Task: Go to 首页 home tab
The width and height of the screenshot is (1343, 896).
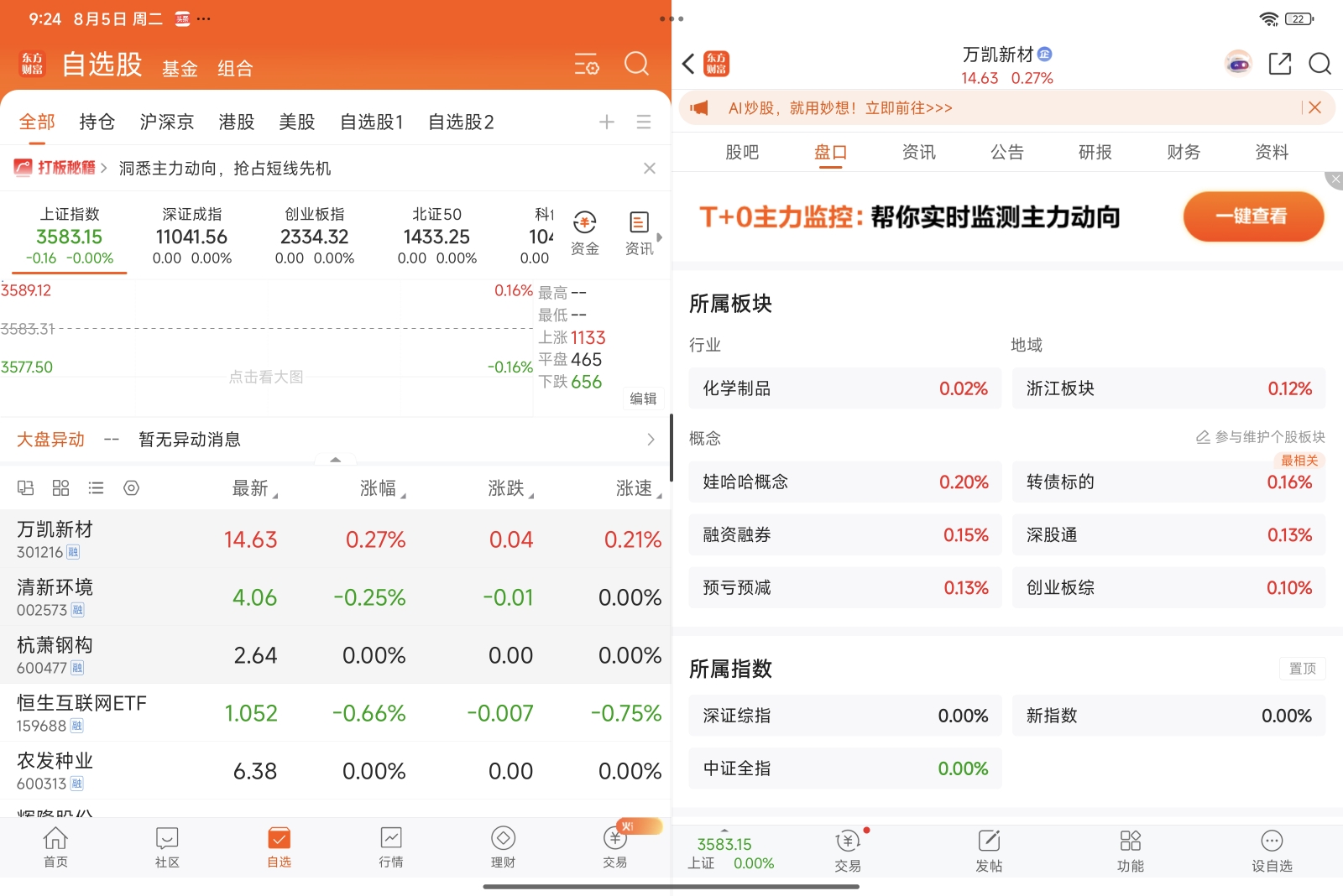Action: click(x=55, y=847)
